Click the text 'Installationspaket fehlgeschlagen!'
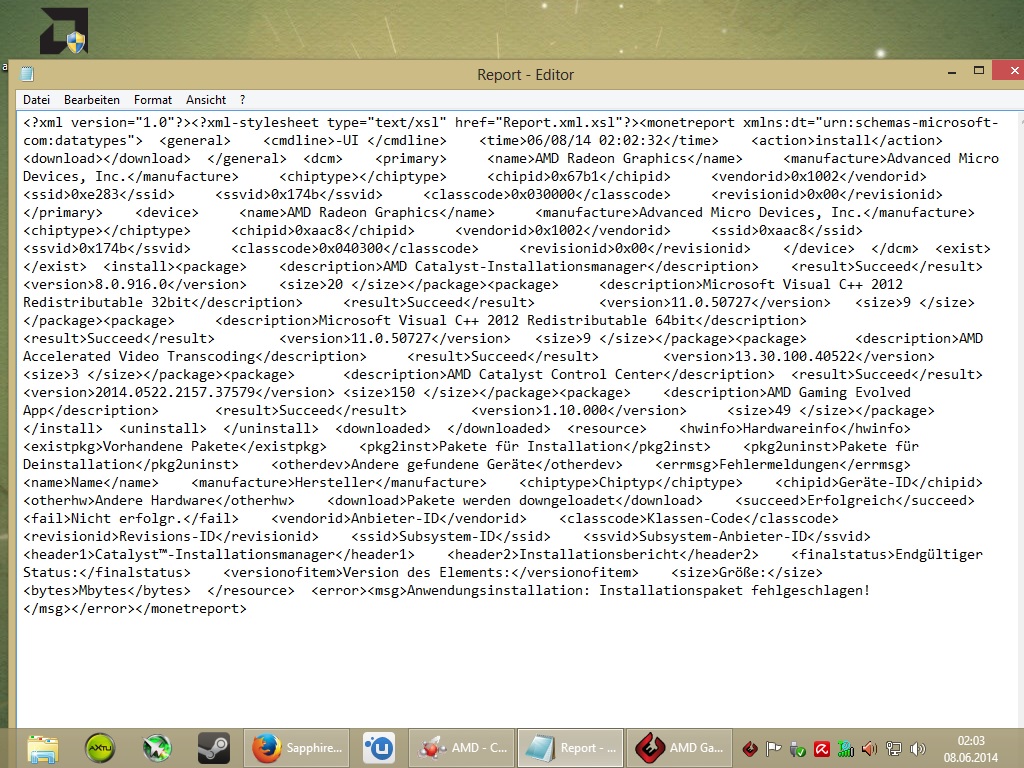This screenshot has height=768, width=1024. [x=735, y=590]
